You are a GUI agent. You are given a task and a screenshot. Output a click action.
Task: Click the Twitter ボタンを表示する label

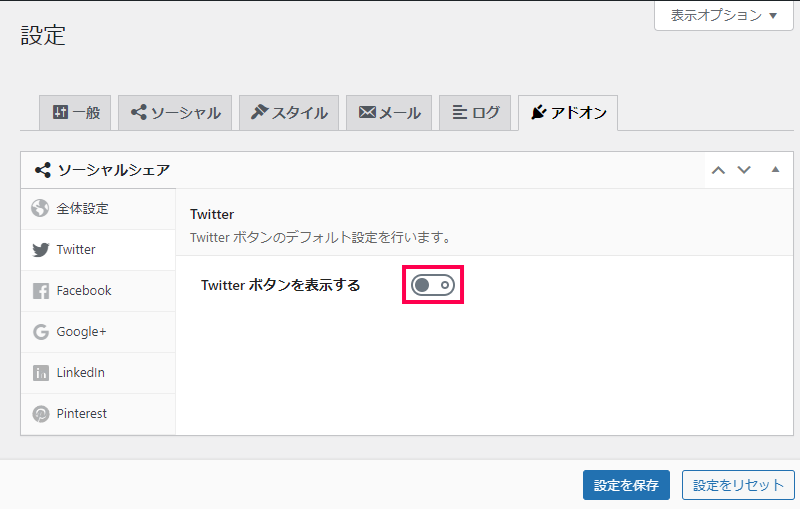point(281,285)
